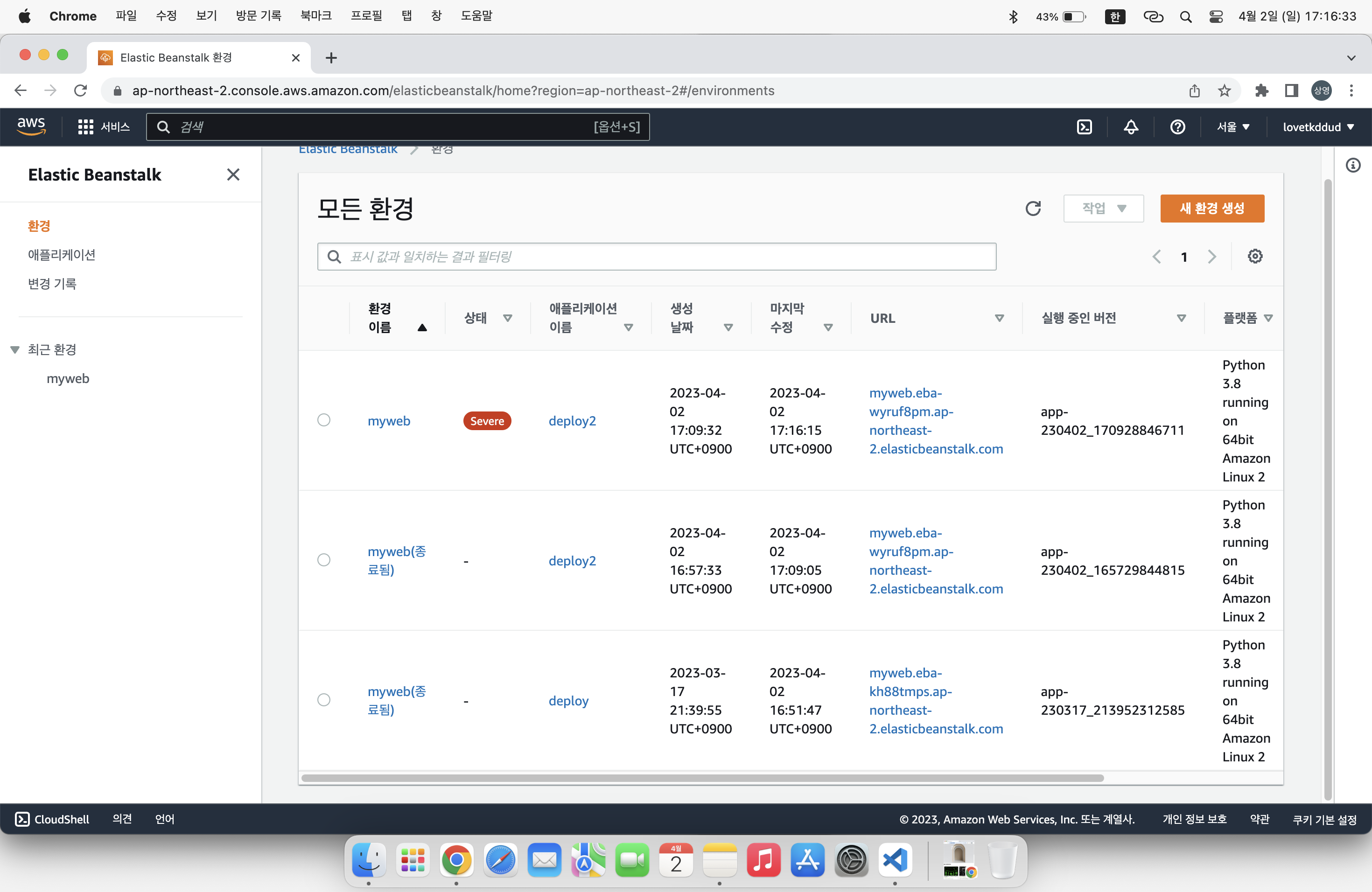Toggle Chrome side panel icon

(x=1291, y=91)
